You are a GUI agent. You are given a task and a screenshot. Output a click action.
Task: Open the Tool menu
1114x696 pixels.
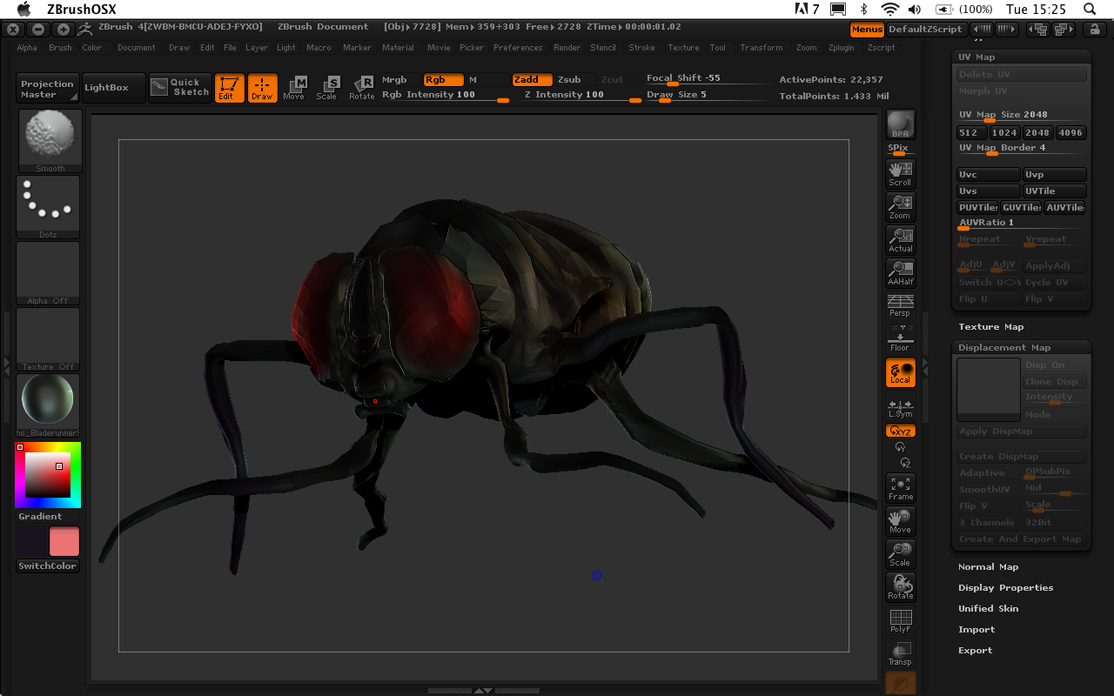pos(716,47)
